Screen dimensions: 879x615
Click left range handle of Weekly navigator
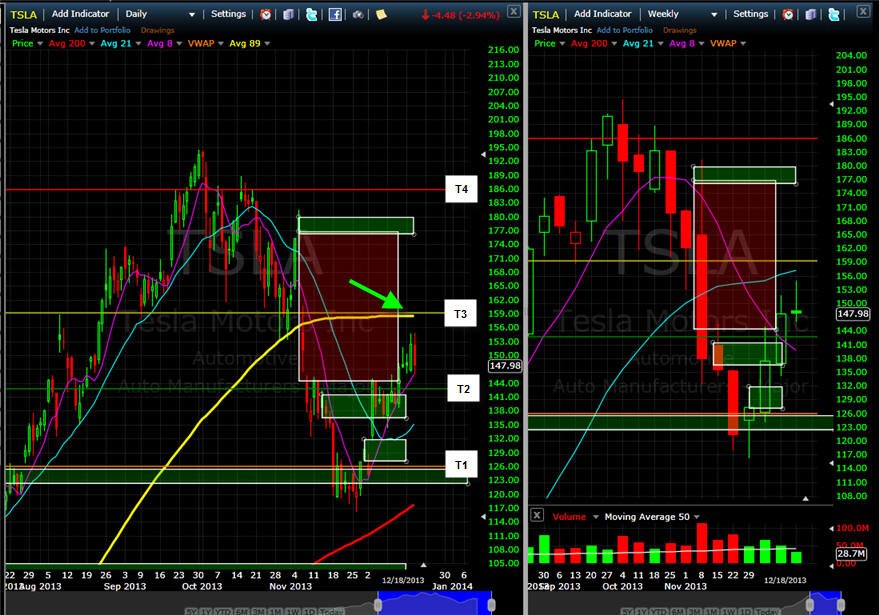click(810, 604)
